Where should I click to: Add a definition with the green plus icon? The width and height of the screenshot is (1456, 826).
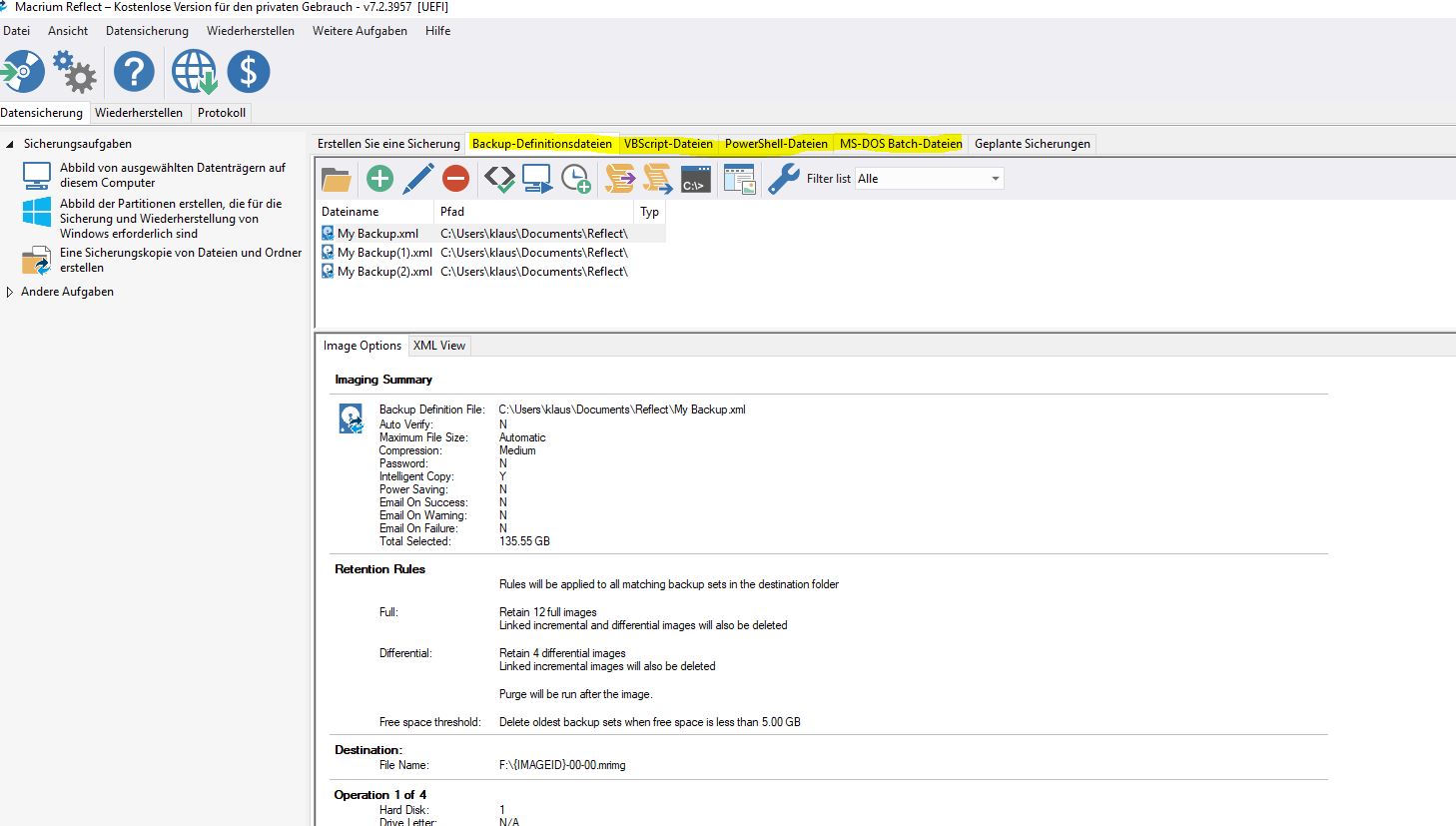pyautogui.click(x=379, y=179)
